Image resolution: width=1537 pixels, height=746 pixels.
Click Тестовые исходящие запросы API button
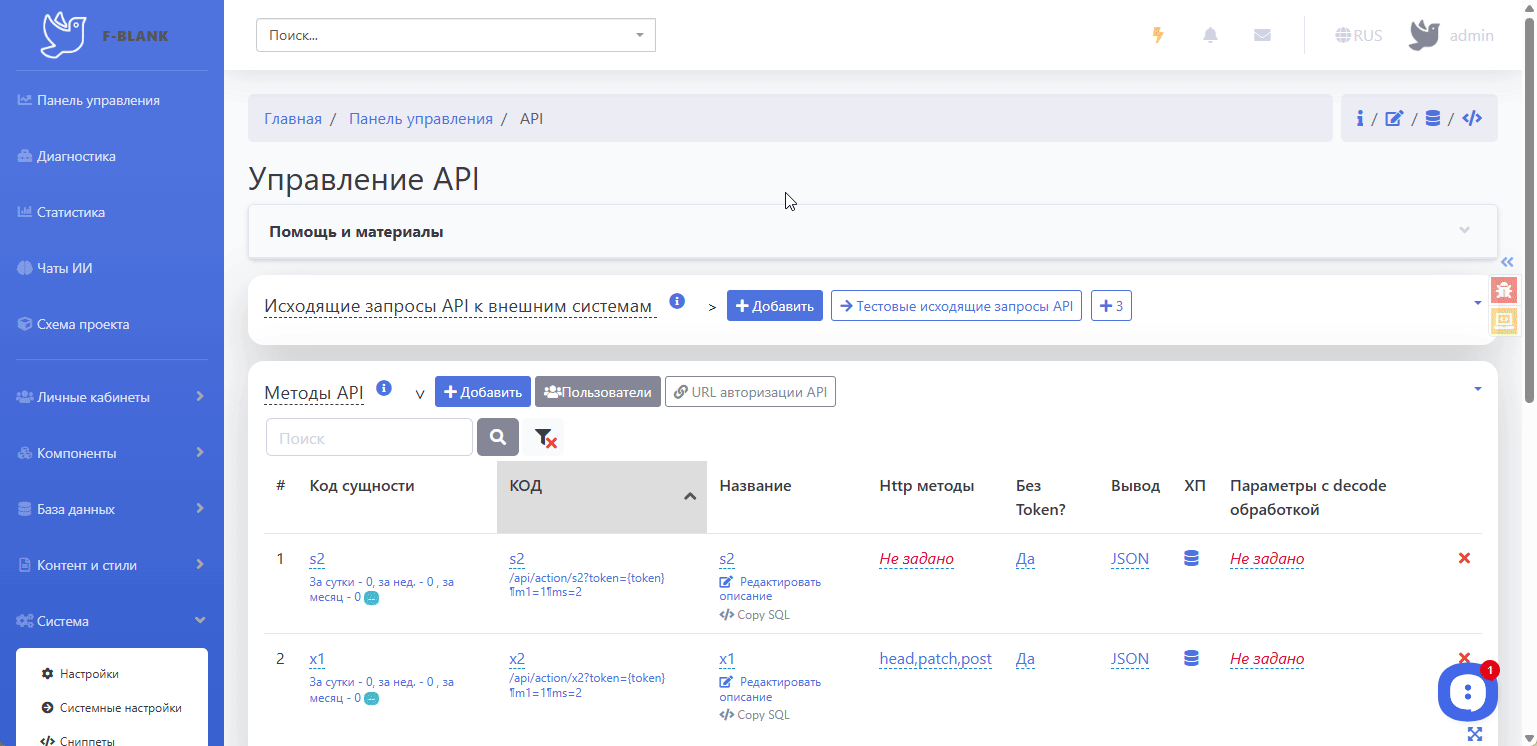coord(955,306)
